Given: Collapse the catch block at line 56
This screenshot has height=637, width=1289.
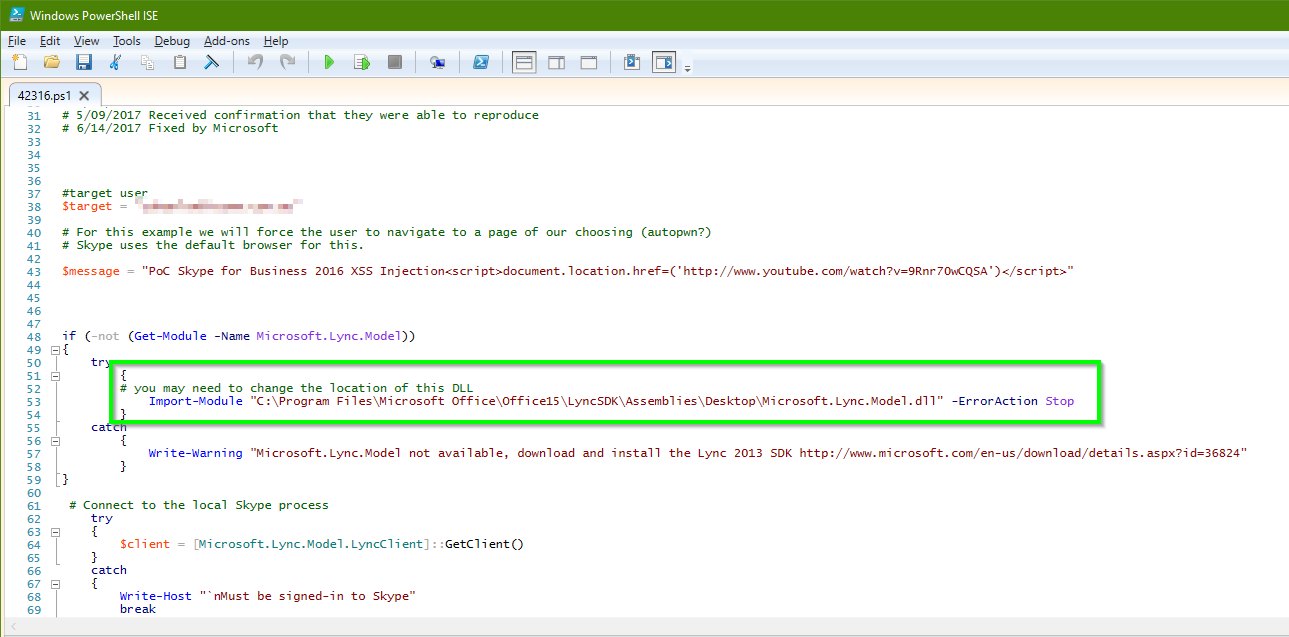Looking at the screenshot, I should [x=54, y=441].
